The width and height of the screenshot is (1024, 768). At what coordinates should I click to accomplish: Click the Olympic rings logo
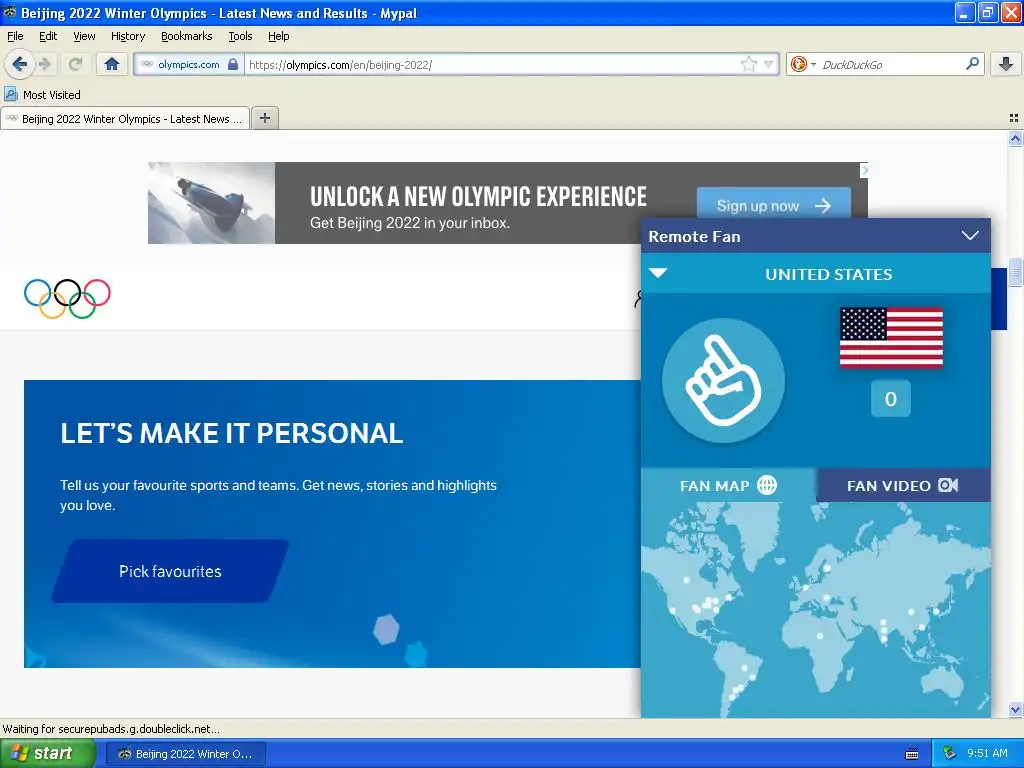(x=67, y=298)
